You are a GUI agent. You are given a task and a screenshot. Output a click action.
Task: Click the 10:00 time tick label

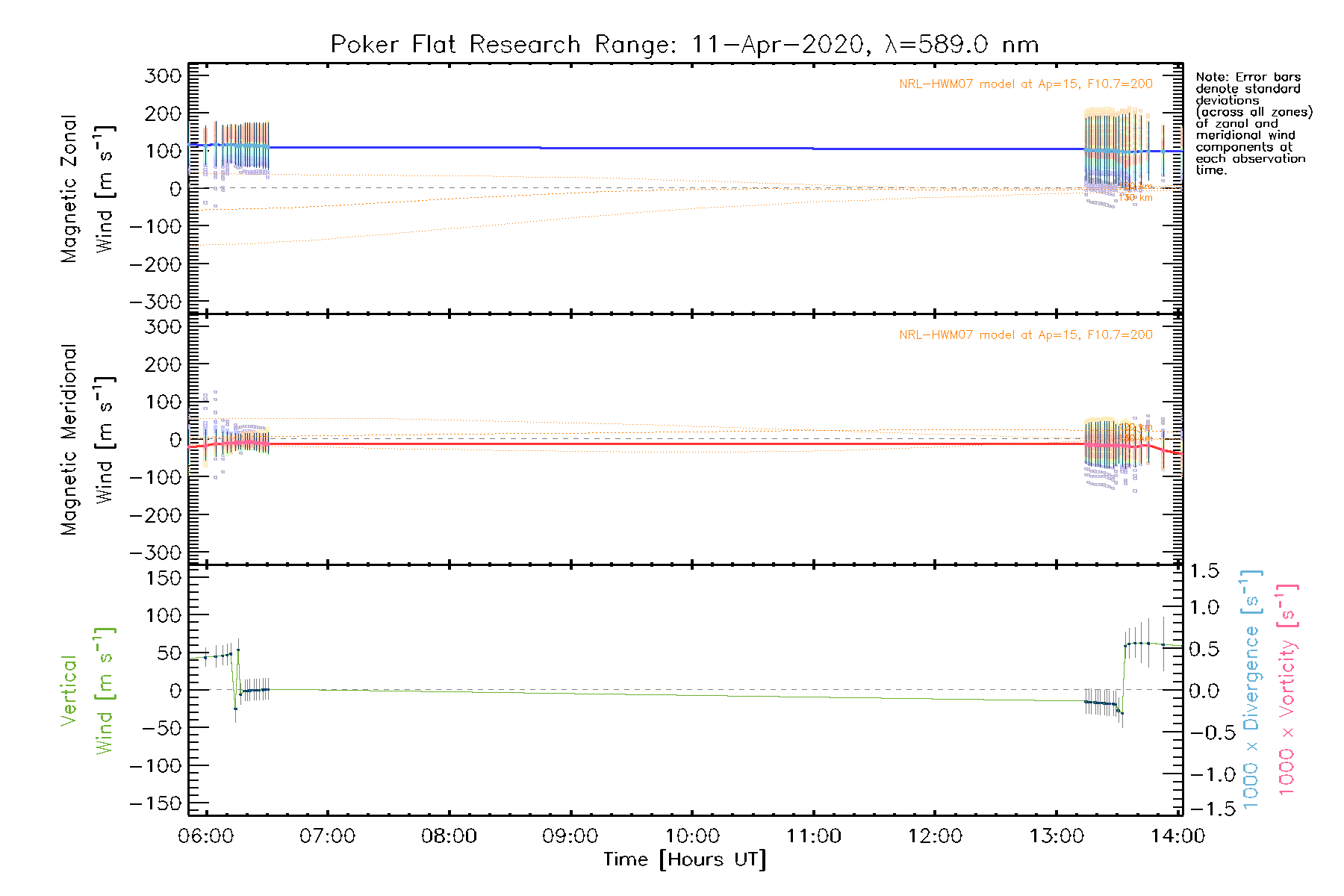pos(692,836)
